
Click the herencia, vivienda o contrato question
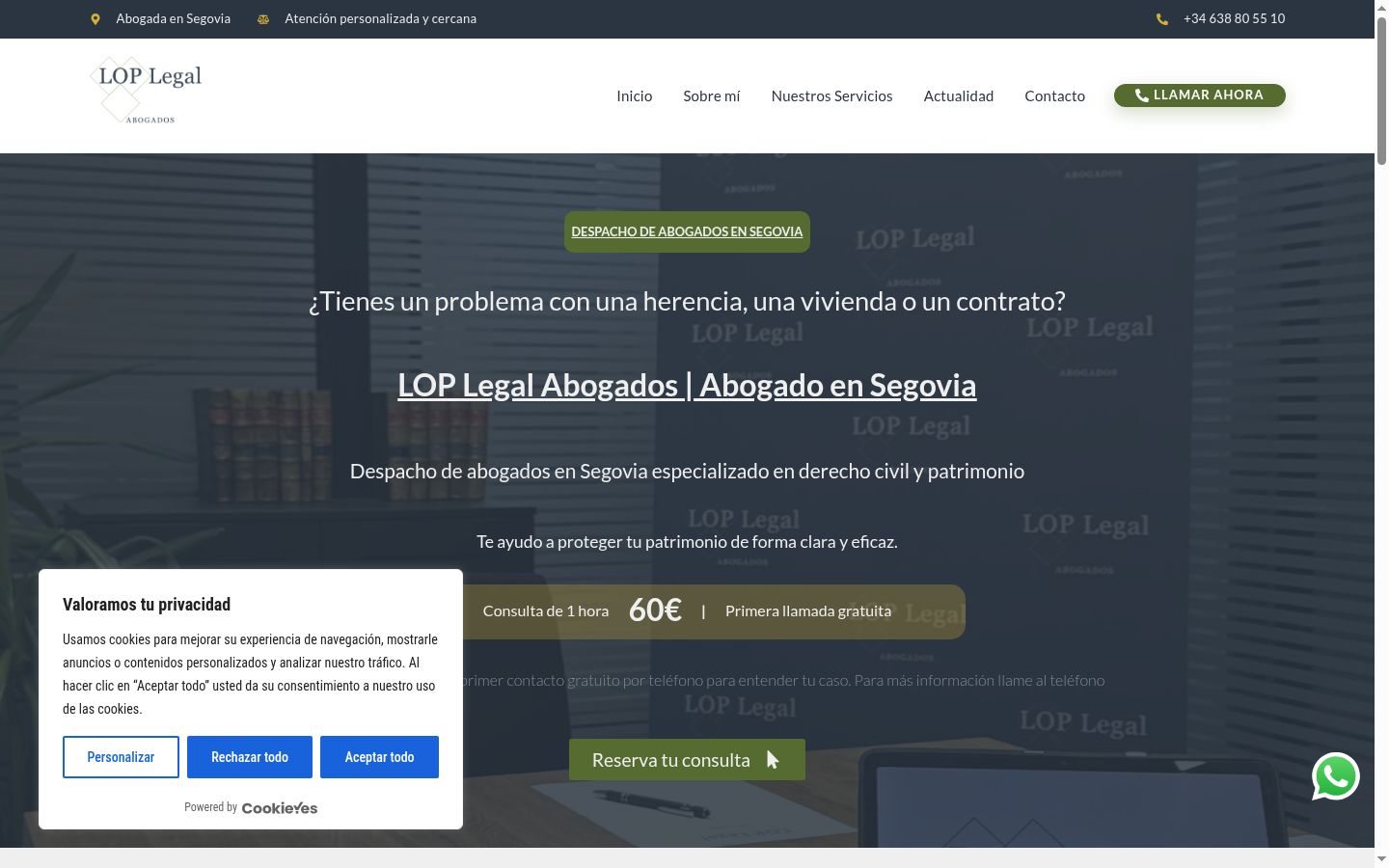tap(687, 301)
